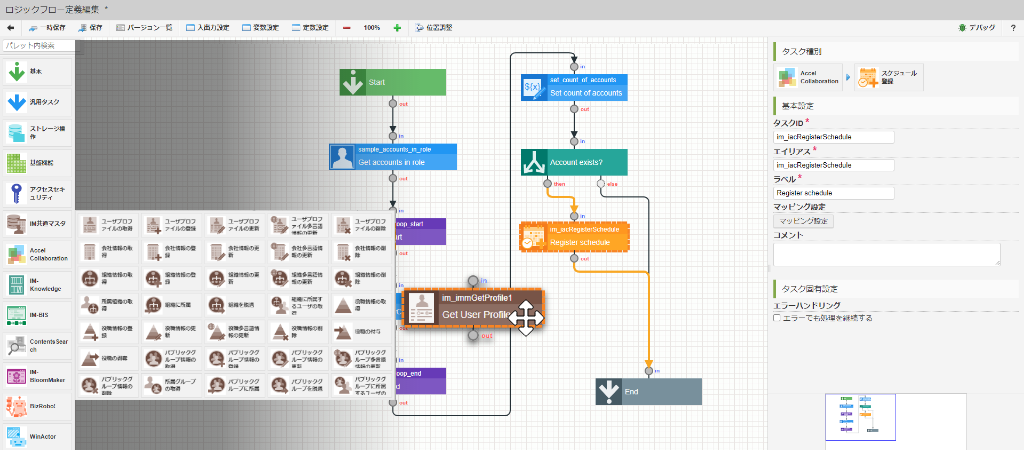Open the 汎用タスク palette category
1024x450 pixels.
click(37, 102)
